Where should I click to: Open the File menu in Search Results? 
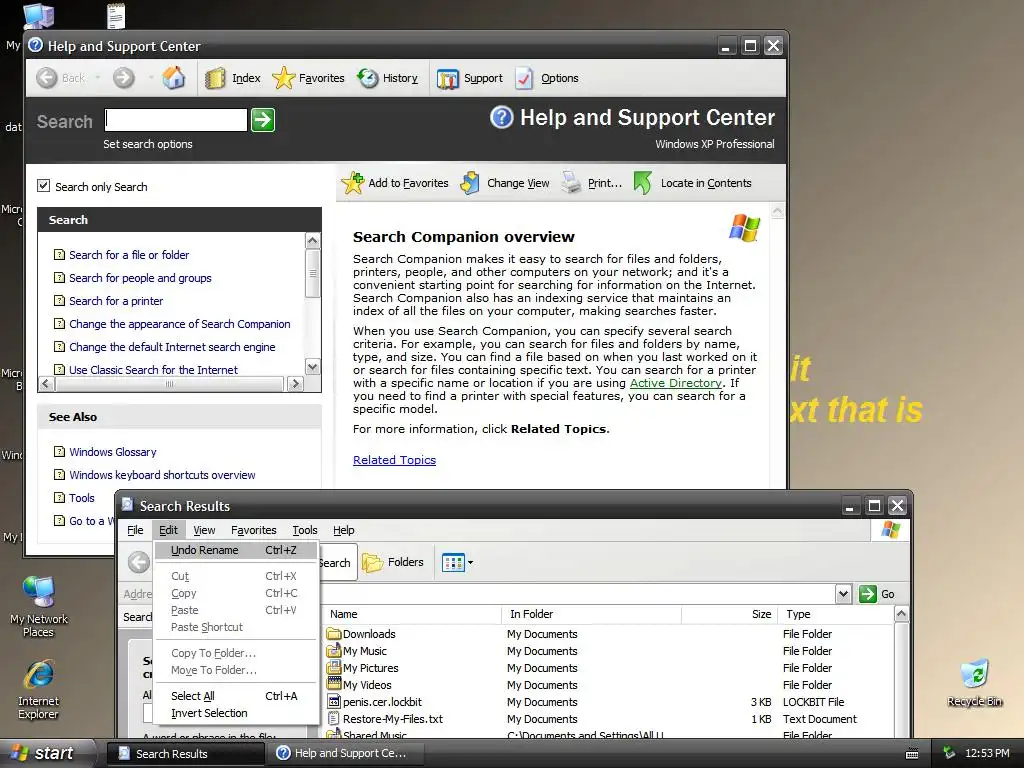(135, 530)
